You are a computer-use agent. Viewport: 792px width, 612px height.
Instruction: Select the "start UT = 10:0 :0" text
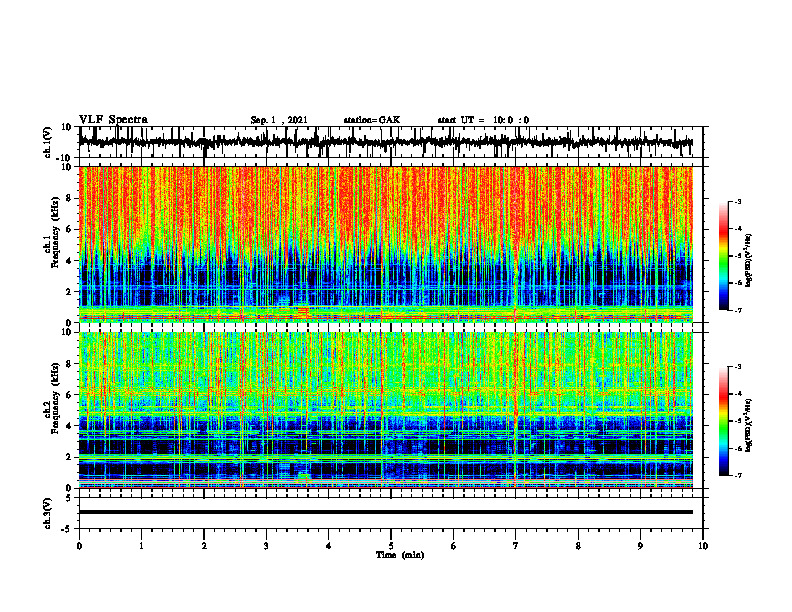point(483,120)
